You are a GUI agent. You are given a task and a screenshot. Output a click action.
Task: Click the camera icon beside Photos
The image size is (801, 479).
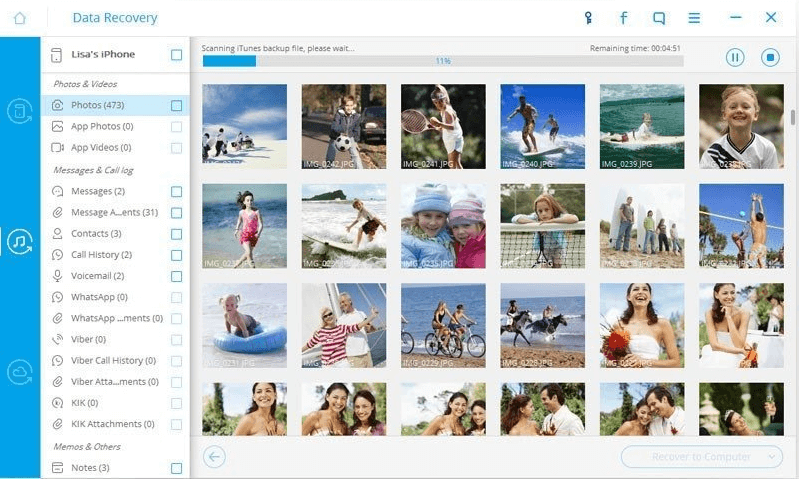[x=57, y=105]
